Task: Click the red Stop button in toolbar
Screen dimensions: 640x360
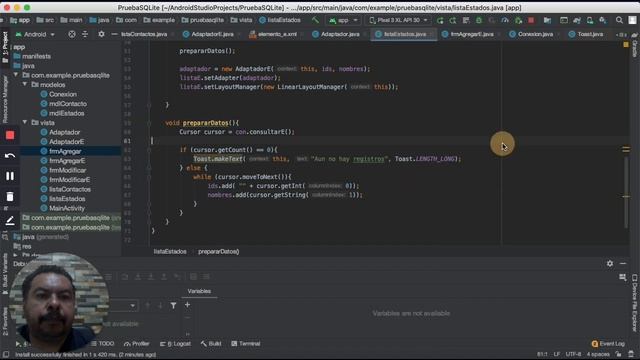Action: coord(531,20)
